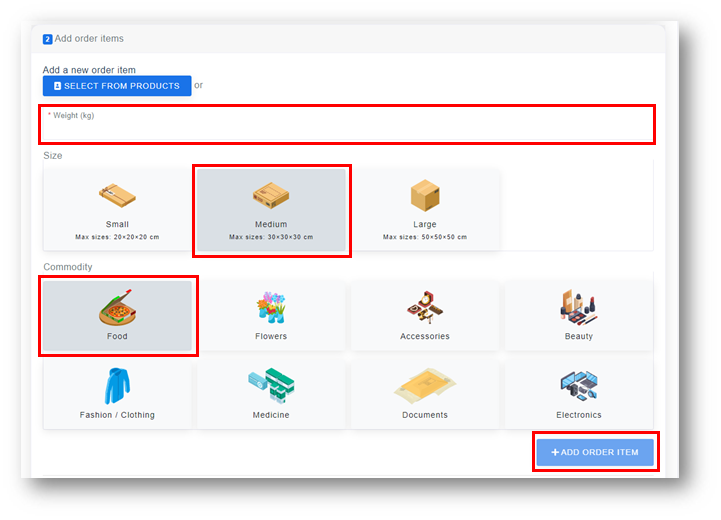
Task: Select the Documents envelope icon
Action: tap(425, 385)
